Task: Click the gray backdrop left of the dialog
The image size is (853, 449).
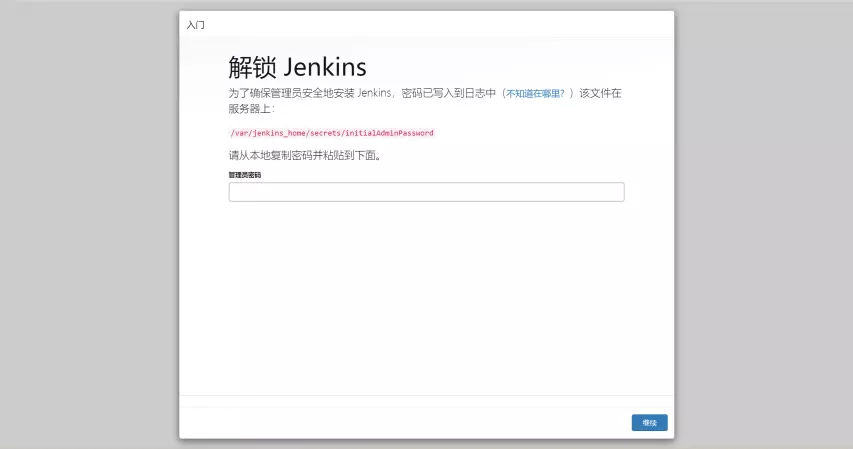Action: pyautogui.click(x=90, y=225)
